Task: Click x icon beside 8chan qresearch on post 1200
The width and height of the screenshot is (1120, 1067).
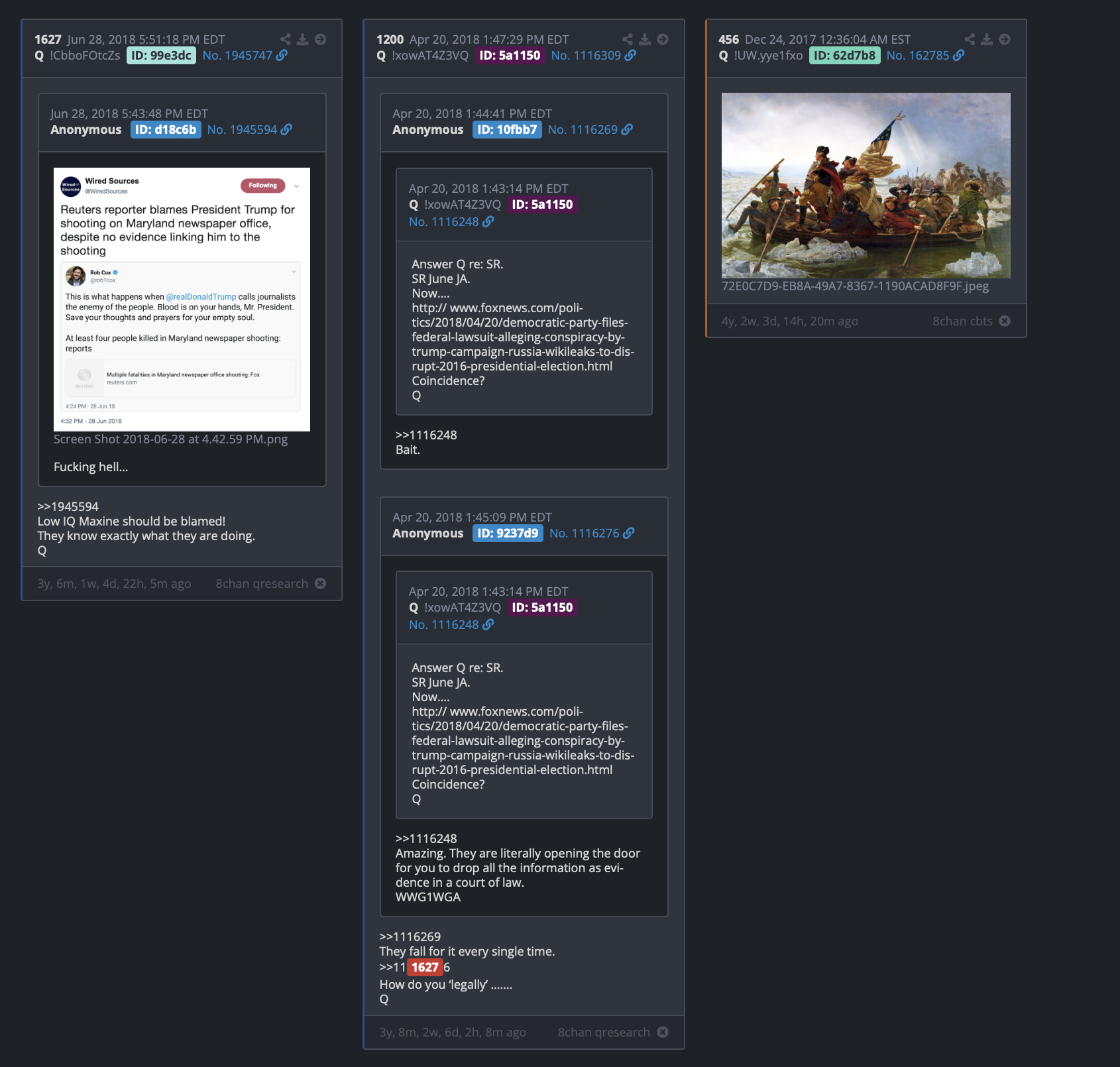Action: [x=663, y=1032]
